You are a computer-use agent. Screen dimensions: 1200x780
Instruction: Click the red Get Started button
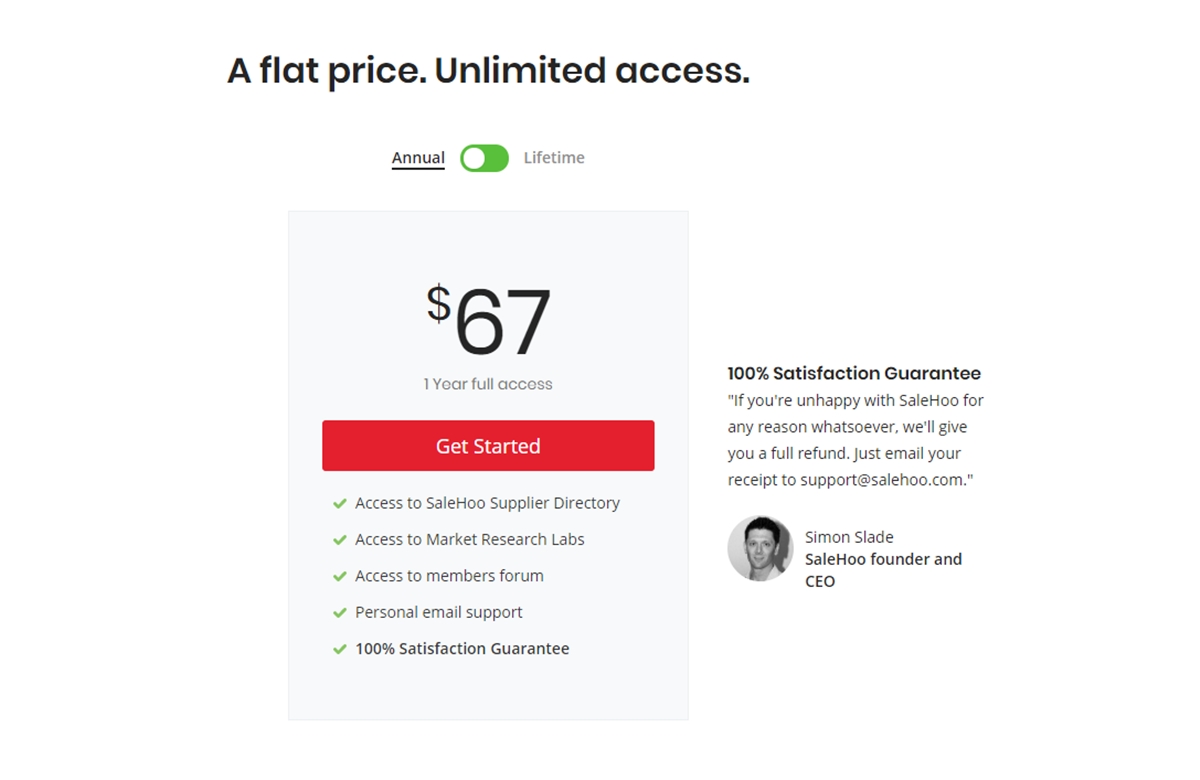[488, 446]
